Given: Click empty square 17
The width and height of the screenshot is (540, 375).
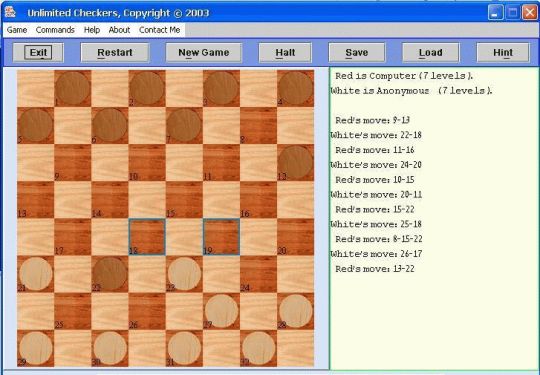Looking at the screenshot, I should click(73, 237).
